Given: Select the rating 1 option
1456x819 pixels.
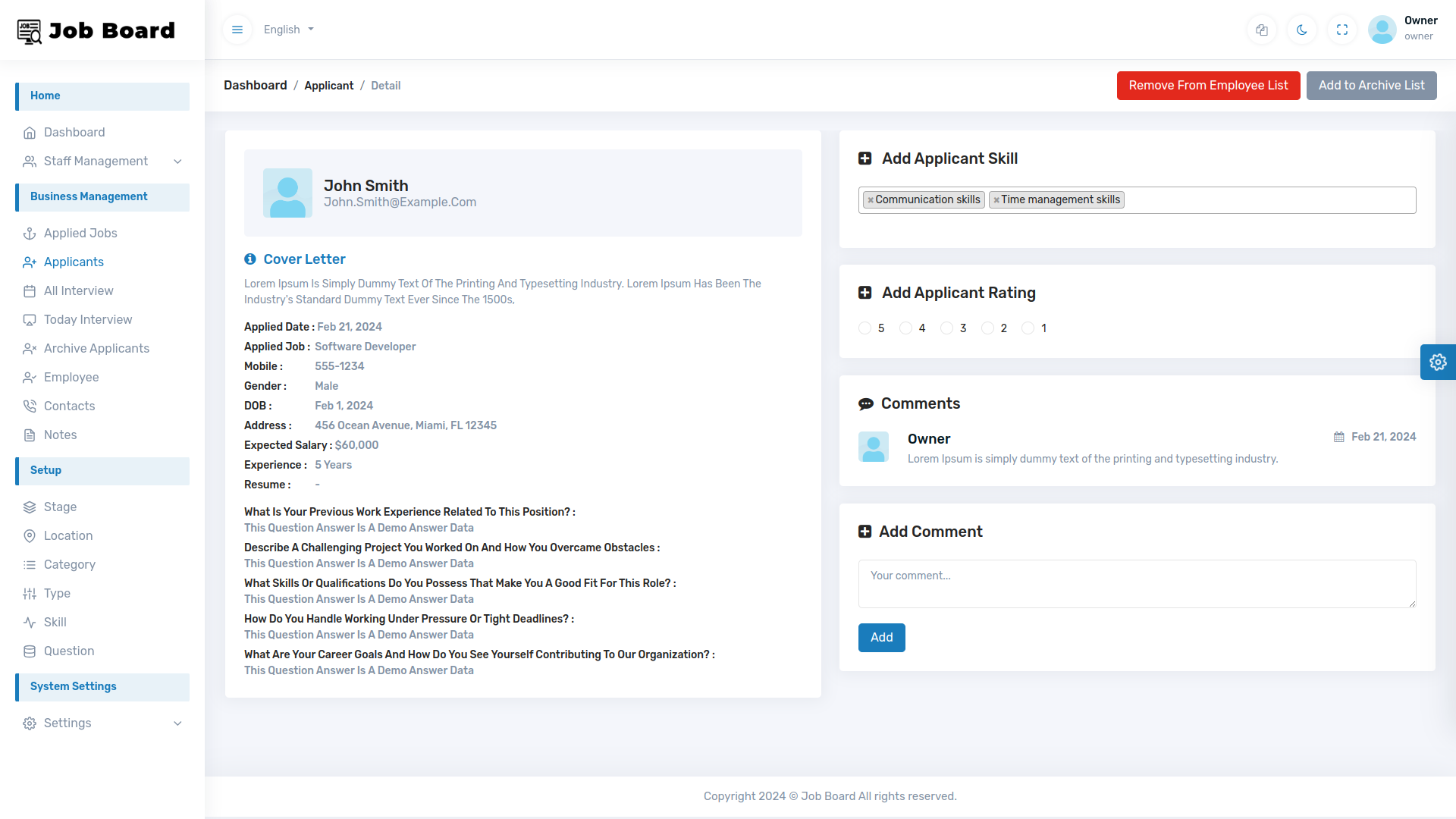Looking at the screenshot, I should 1028,328.
